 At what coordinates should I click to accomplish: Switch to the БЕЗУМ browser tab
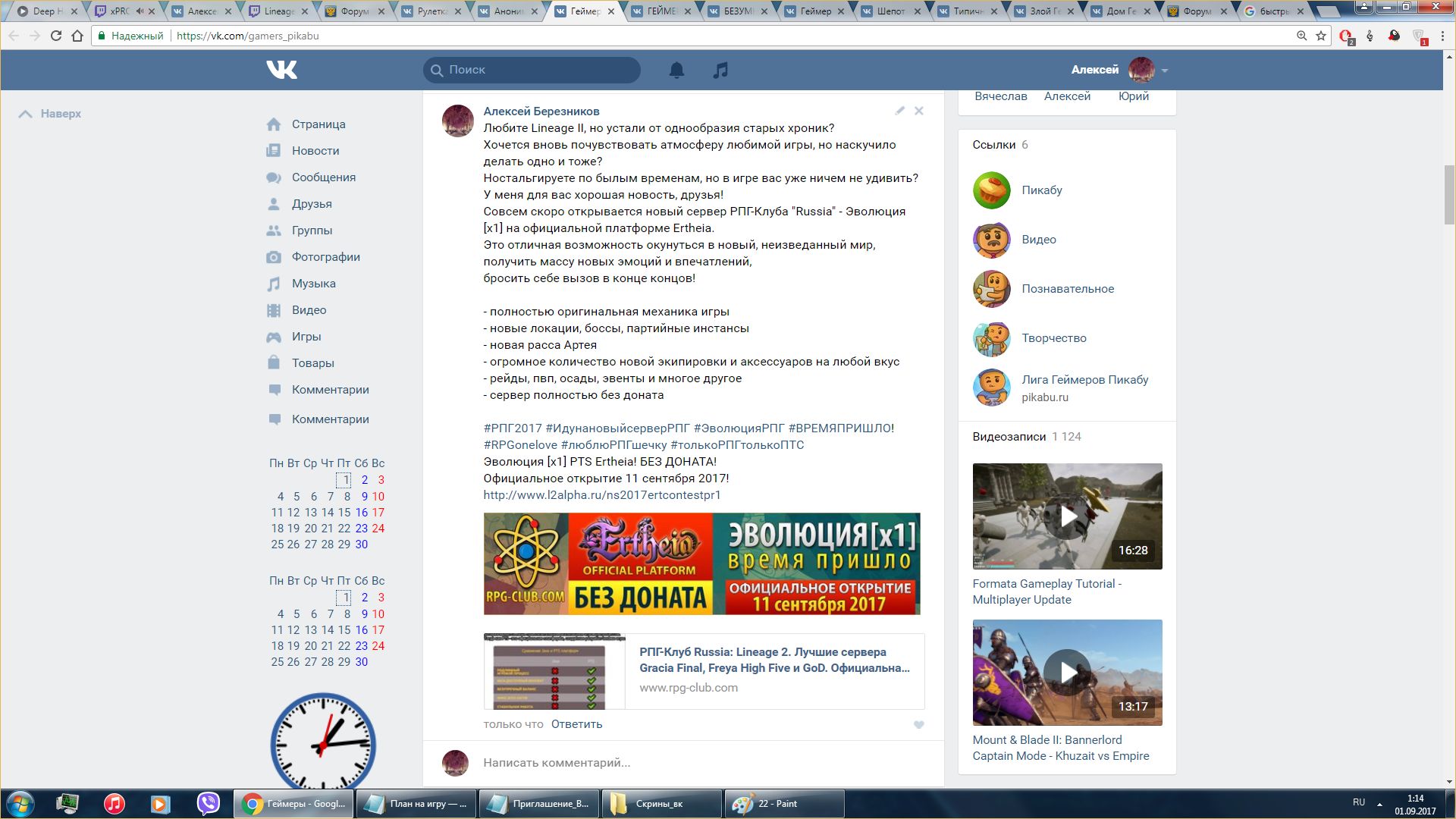pyautogui.click(x=739, y=11)
